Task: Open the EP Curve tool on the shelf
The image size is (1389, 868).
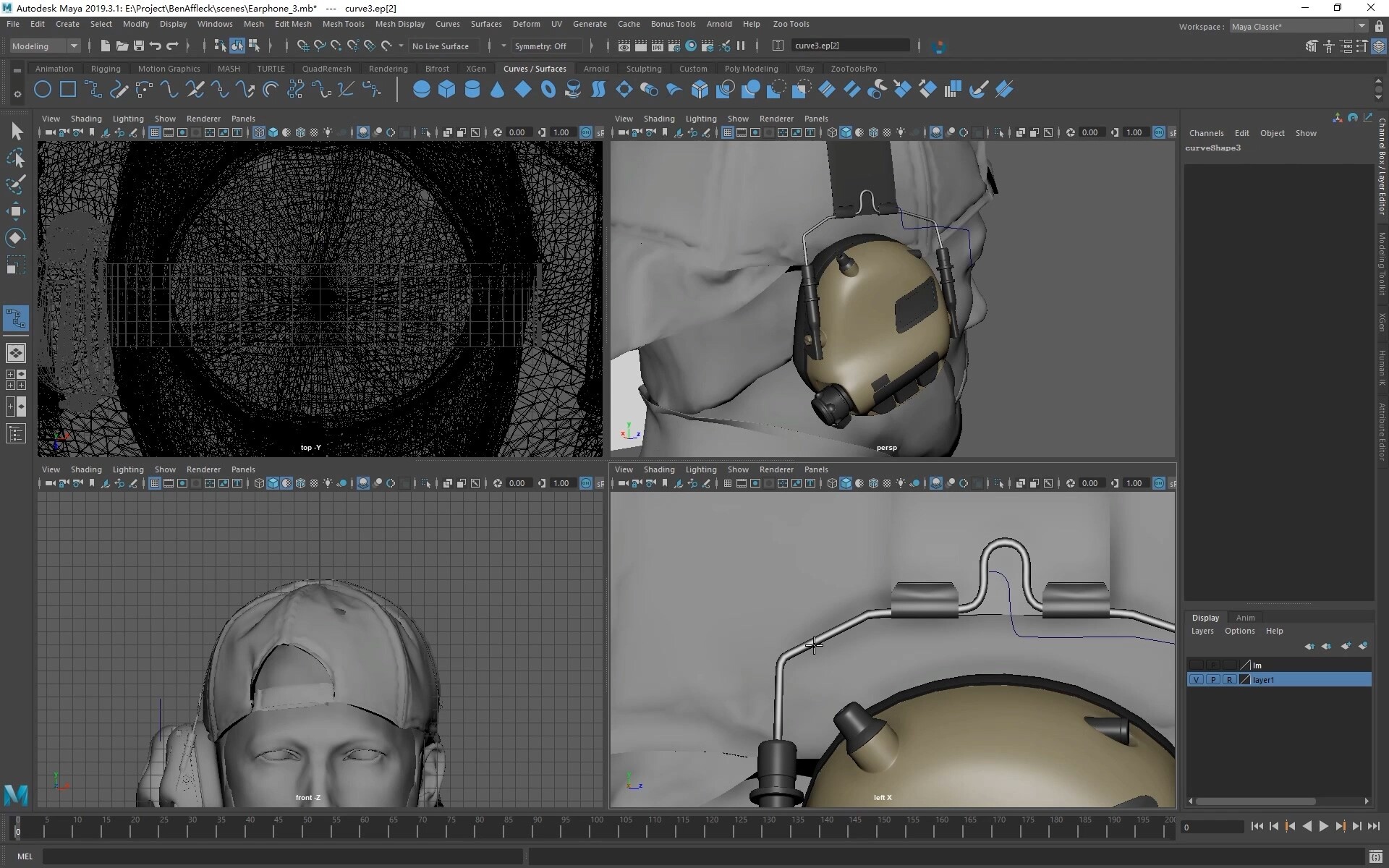Action: [93, 89]
